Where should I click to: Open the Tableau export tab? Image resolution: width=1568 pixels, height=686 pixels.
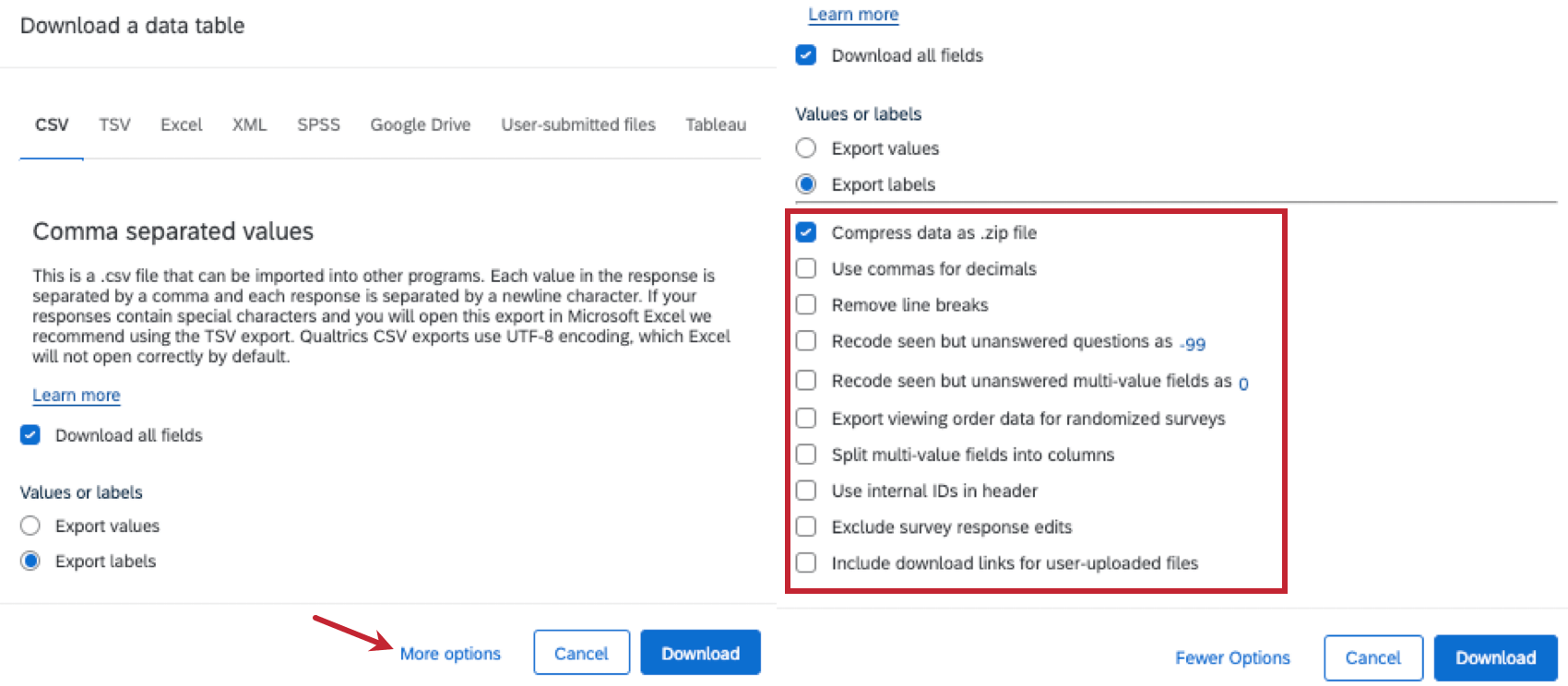(716, 124)
